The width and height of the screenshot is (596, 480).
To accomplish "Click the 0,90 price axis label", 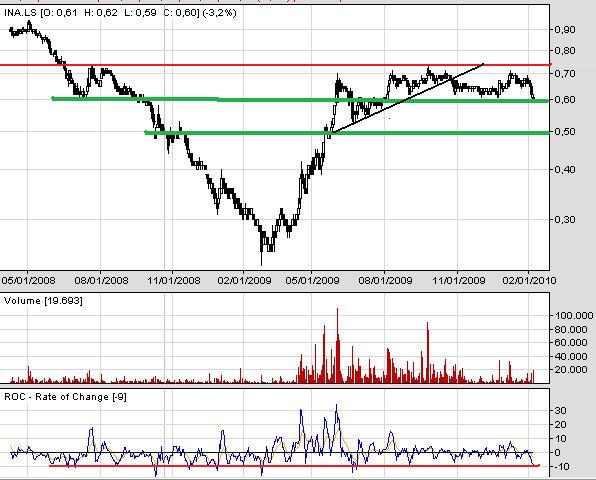I will point(565,29).
